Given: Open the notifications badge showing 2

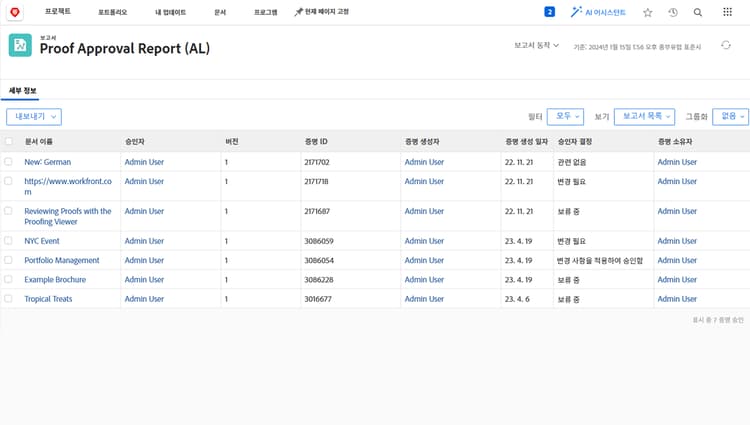Looking at the screenshot, I should point(550,12).
